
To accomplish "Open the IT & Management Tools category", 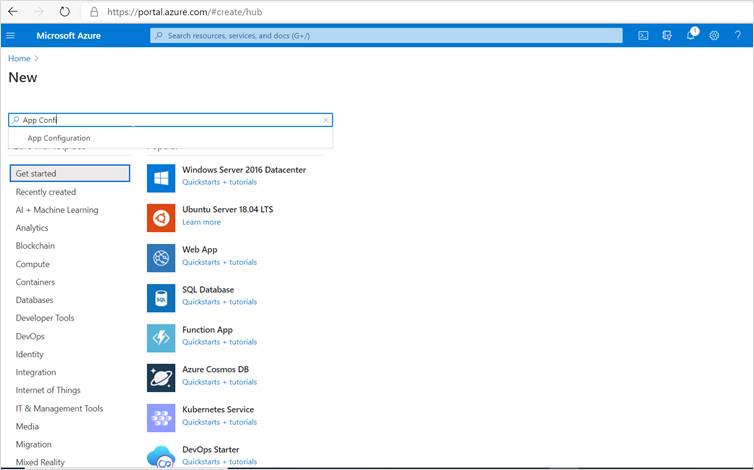I will [59, 408].
